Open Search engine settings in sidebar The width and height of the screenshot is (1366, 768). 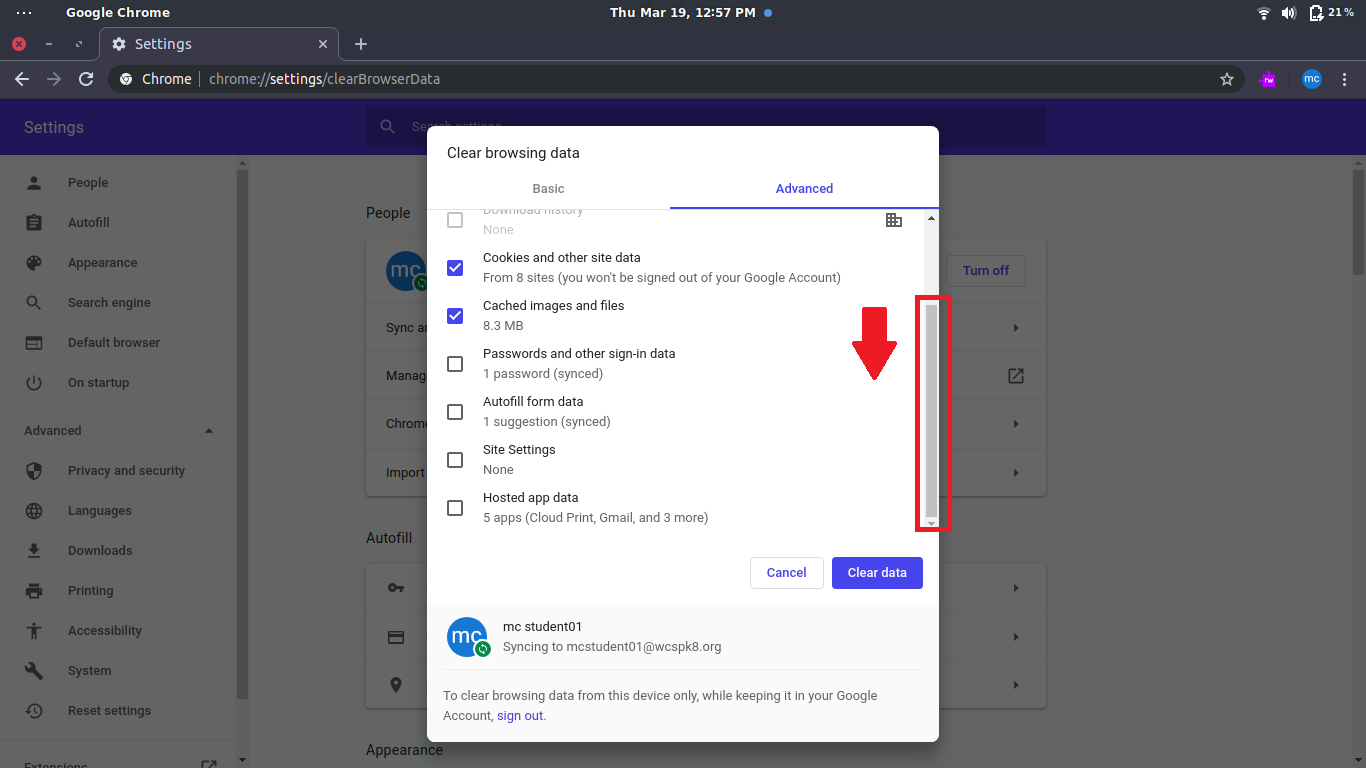point(109,303)
